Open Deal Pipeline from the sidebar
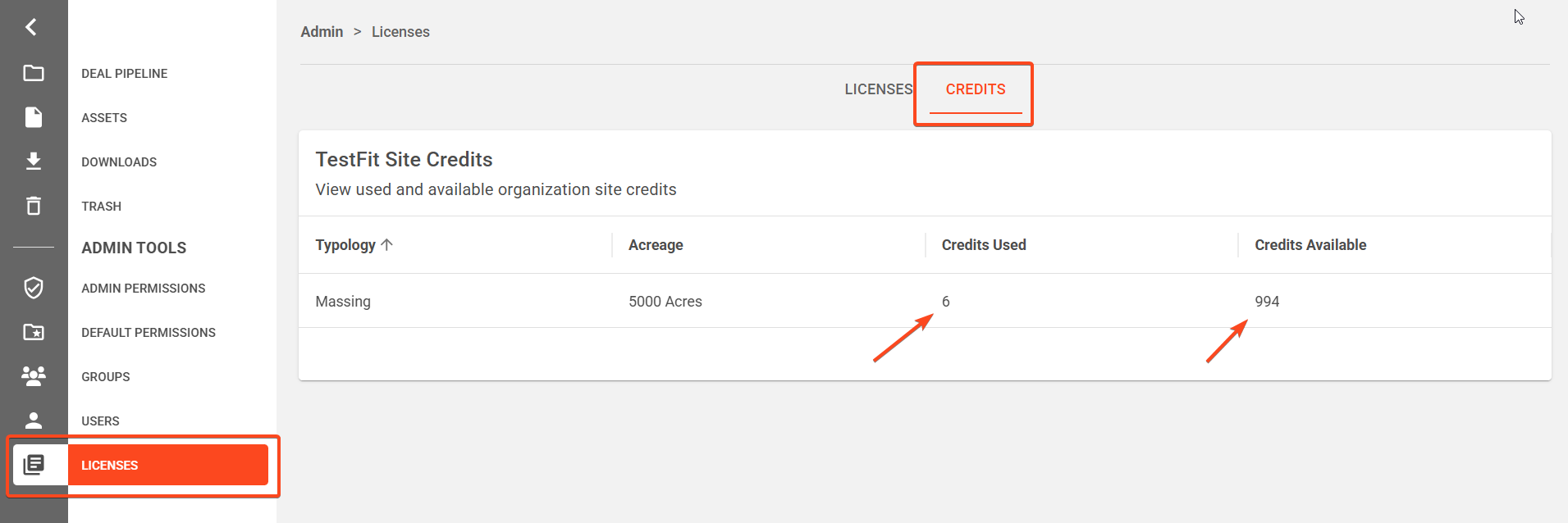Image resolution: width=1568 pixels, height=523 pixels. [x=125, y=74]
